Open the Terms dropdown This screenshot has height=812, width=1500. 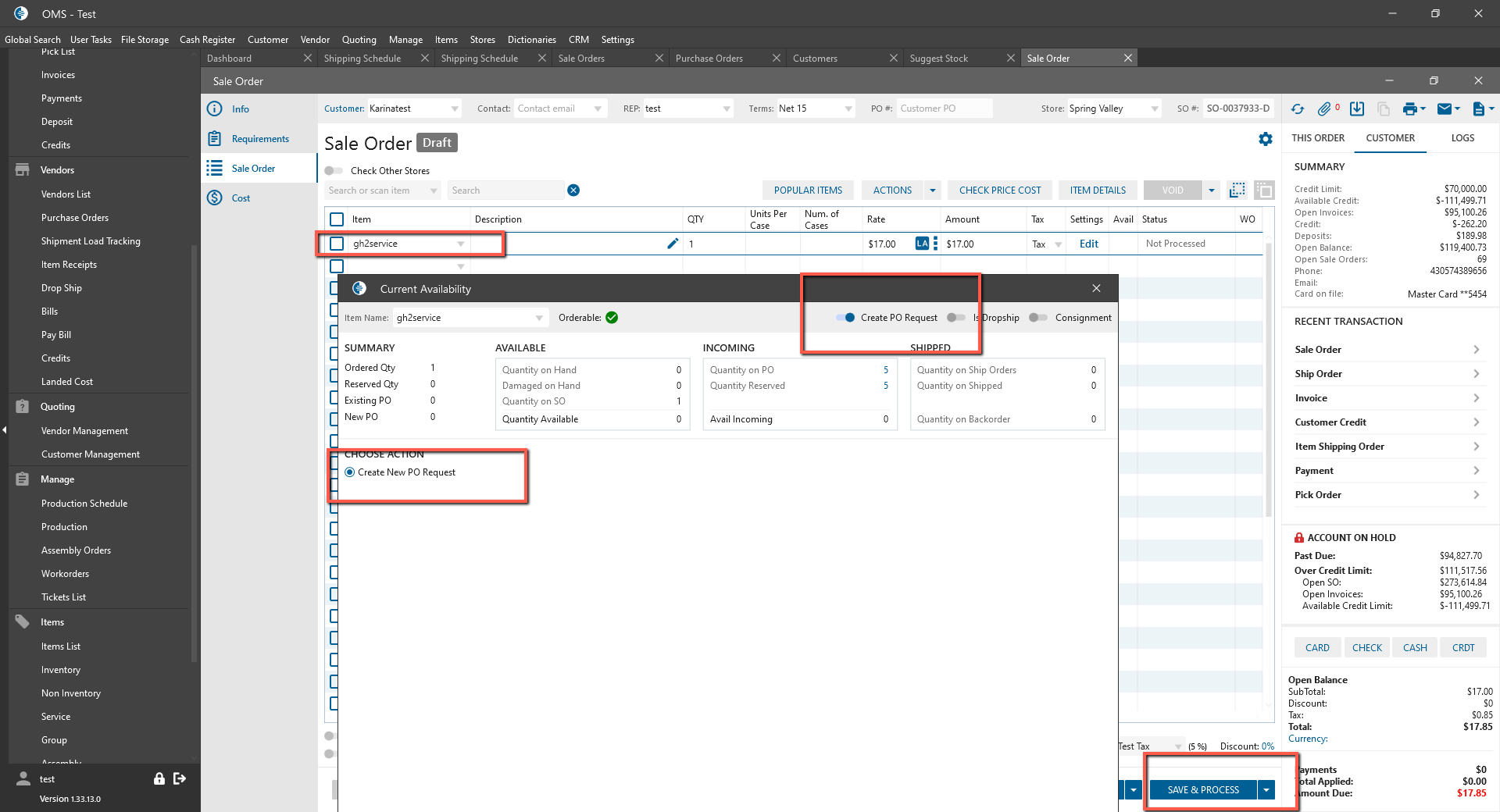848,109
